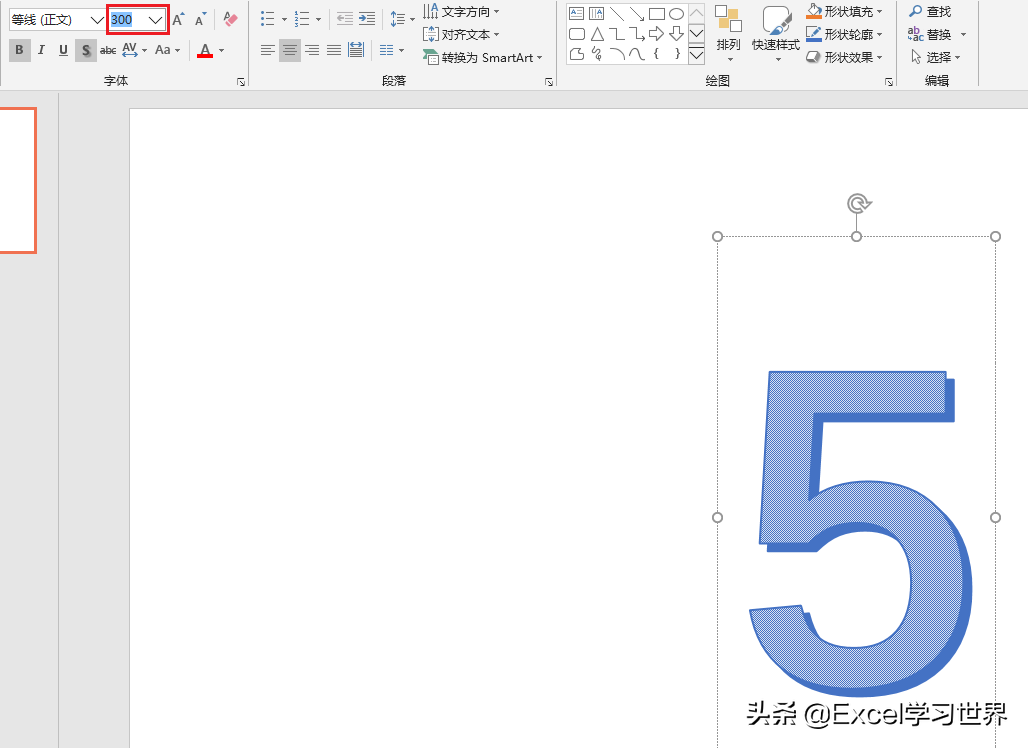Click 查找 find button

tap(930, 12)
